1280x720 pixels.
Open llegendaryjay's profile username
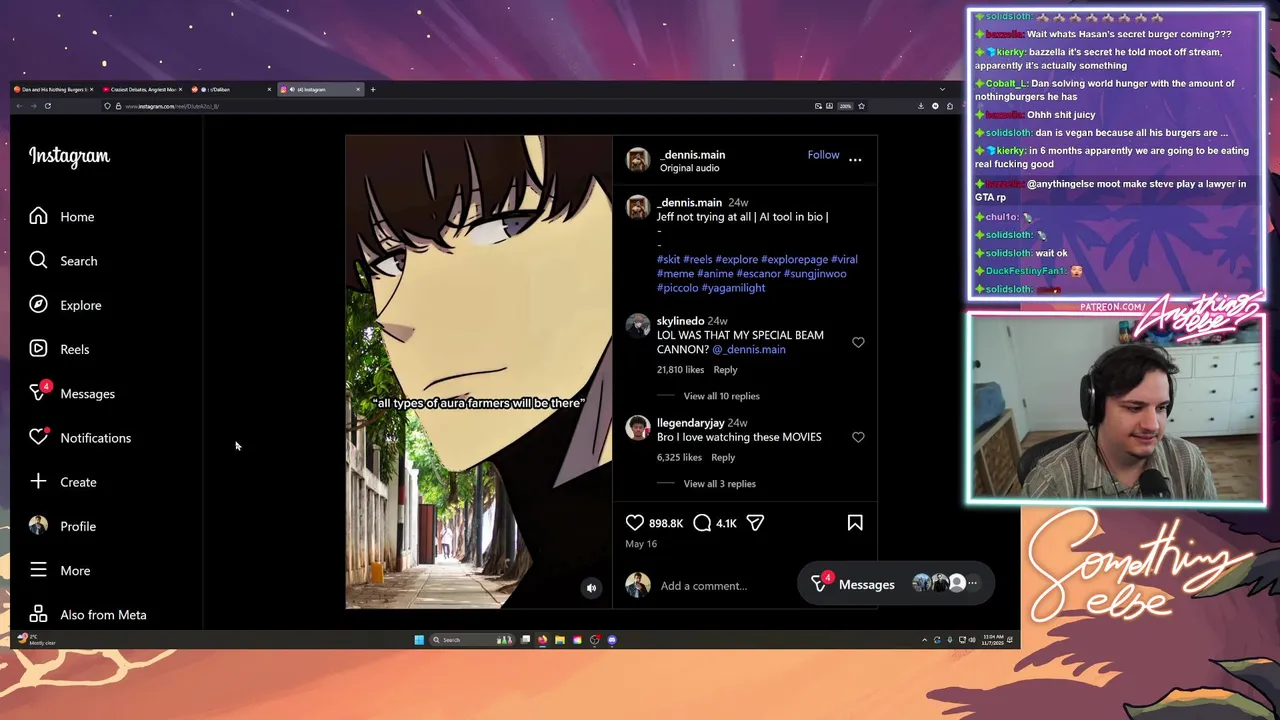(x=690, y=423)
